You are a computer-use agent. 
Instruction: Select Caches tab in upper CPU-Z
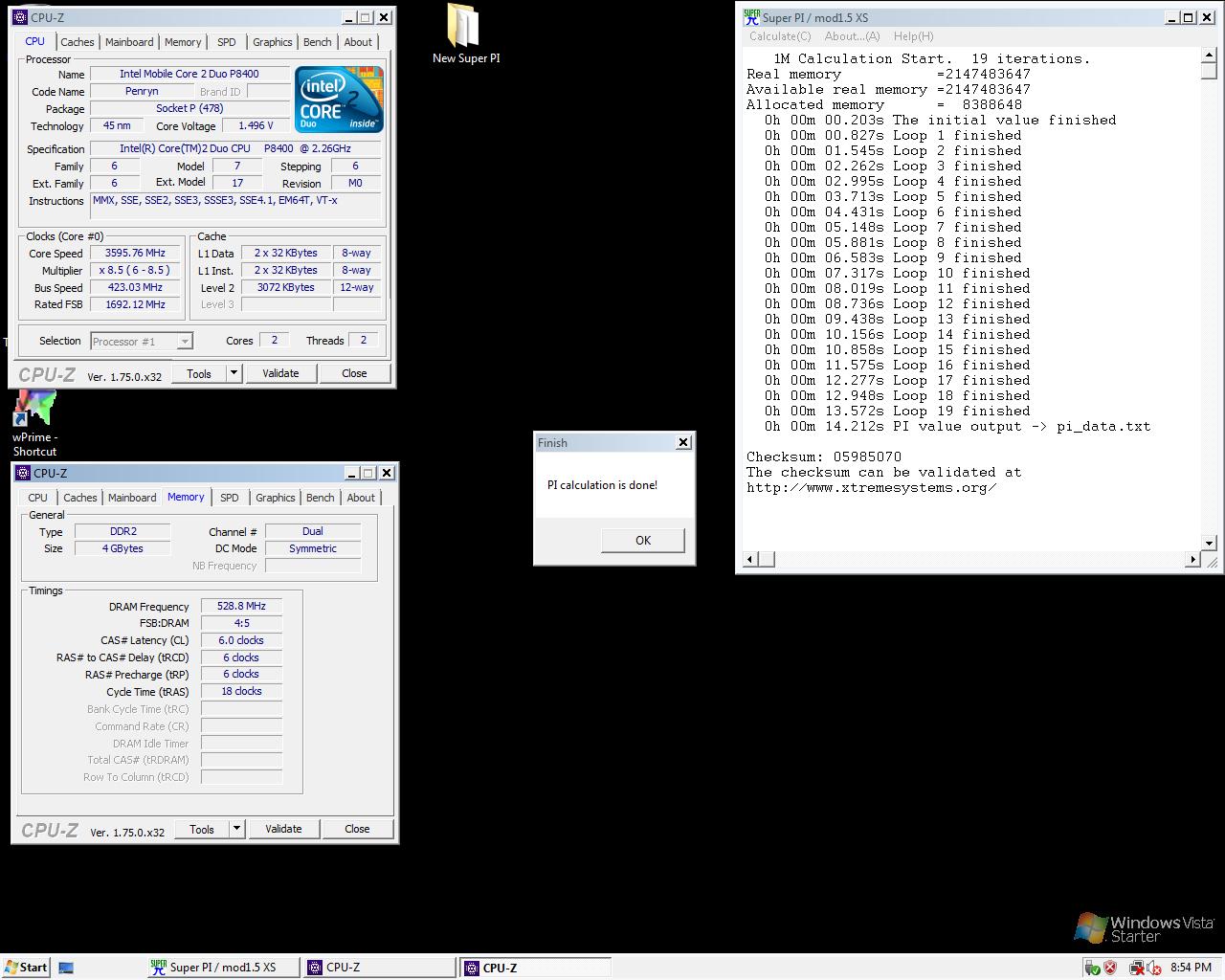pos(78,42)
